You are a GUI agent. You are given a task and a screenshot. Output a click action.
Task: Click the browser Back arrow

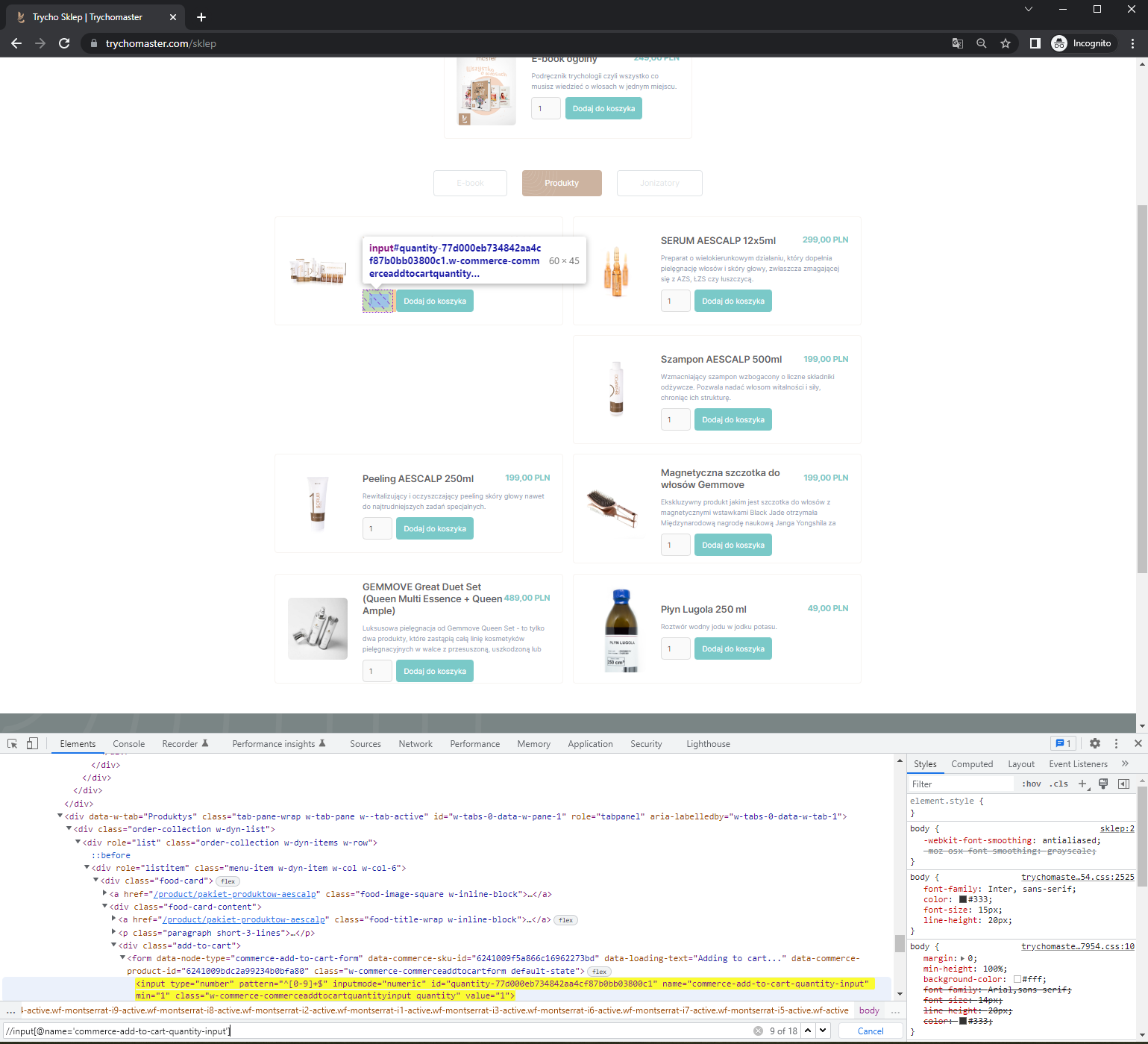pos(16,43)
